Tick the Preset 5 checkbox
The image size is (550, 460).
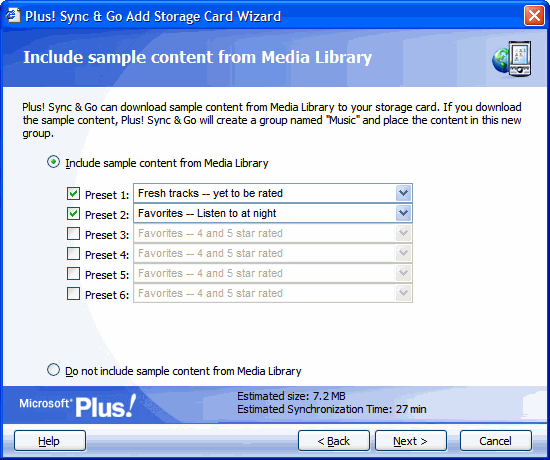pyautogui.click(x=73, y=273)
